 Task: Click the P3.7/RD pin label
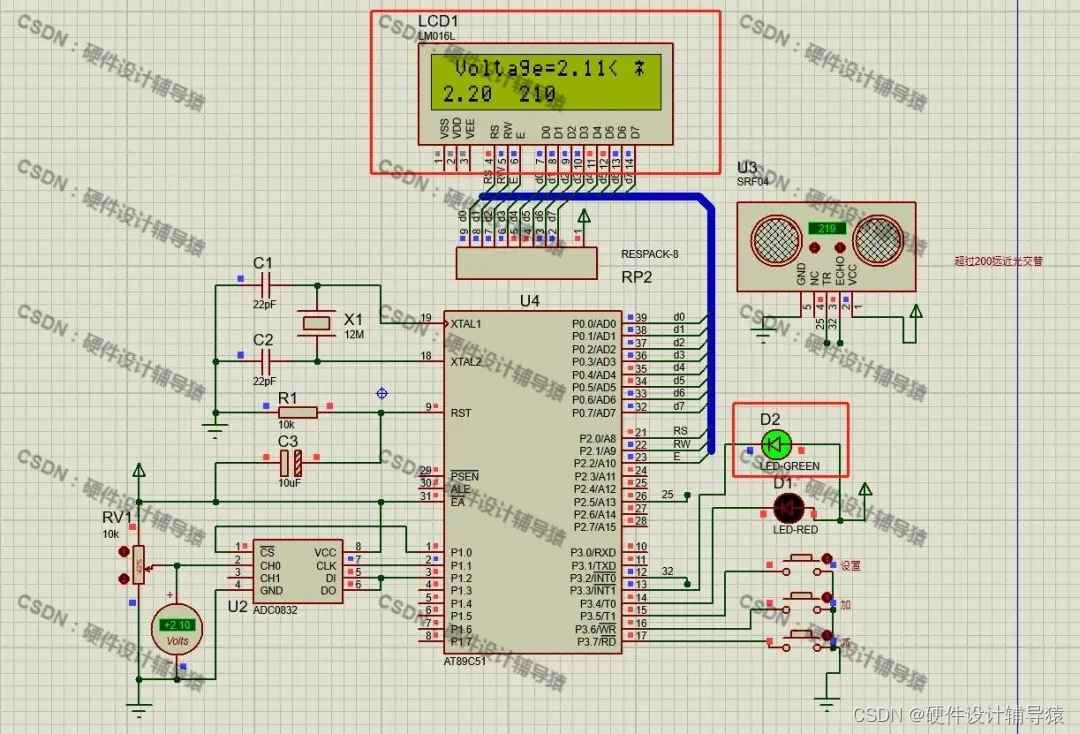[x=596, y=642]
